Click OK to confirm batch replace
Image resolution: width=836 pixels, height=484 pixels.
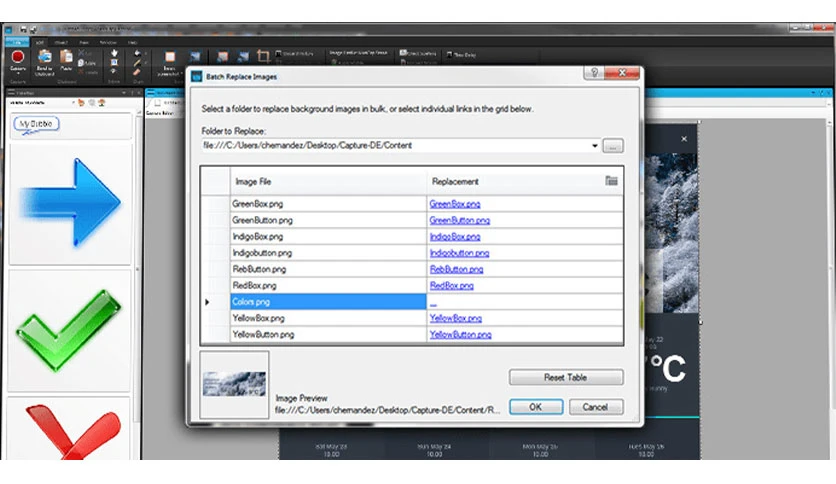pos(536,407)
